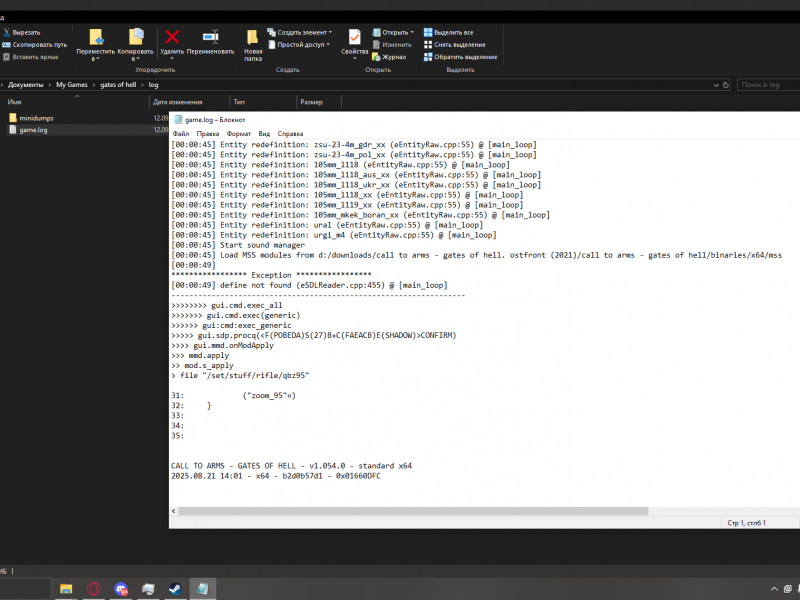Click the 'define not found' exception line

pos(309,285)
